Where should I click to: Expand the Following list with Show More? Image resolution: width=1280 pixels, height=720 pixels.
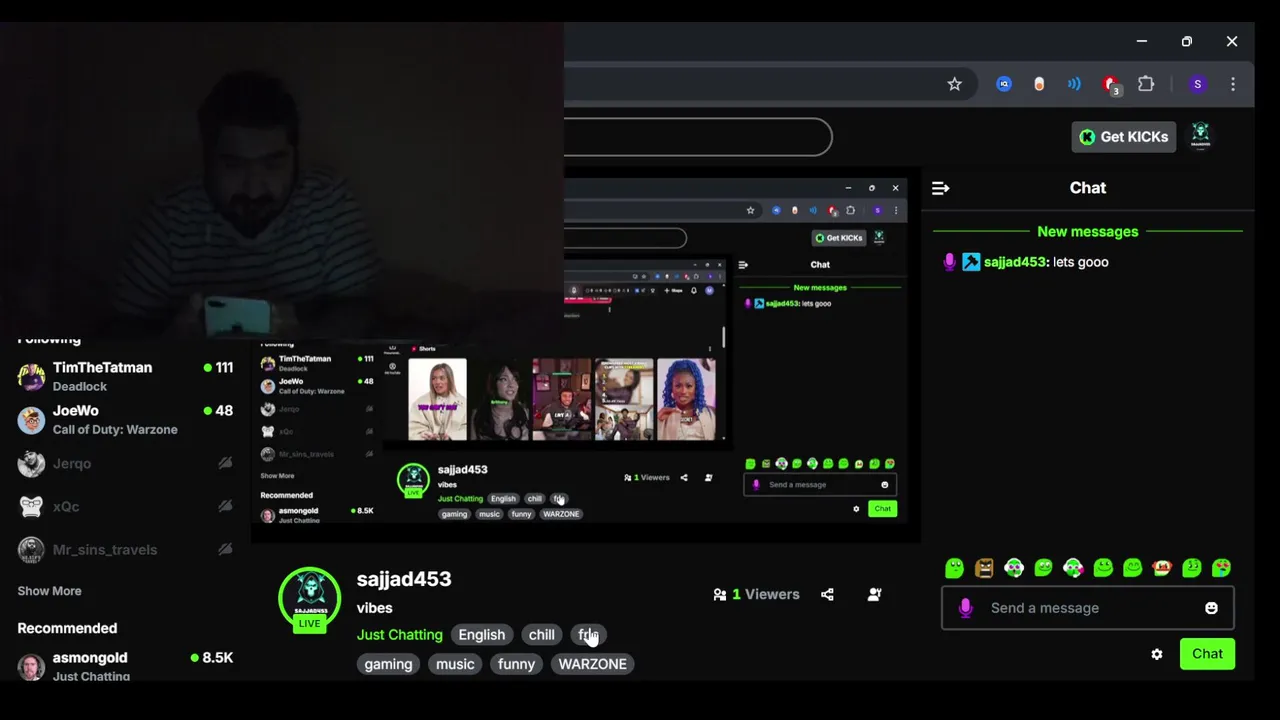tap(49, 591)
